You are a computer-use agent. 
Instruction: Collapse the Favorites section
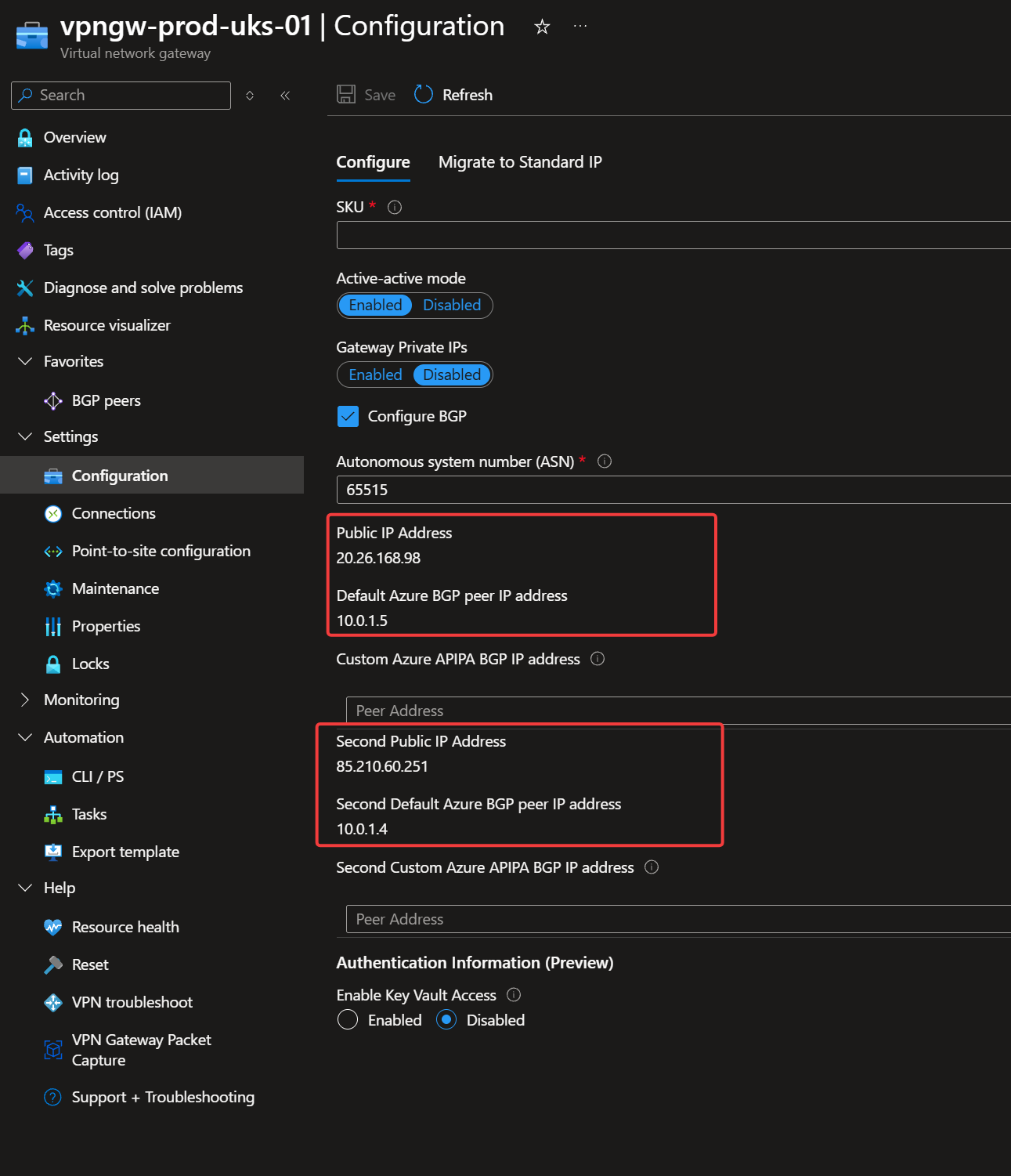click(x=25, y=361)
